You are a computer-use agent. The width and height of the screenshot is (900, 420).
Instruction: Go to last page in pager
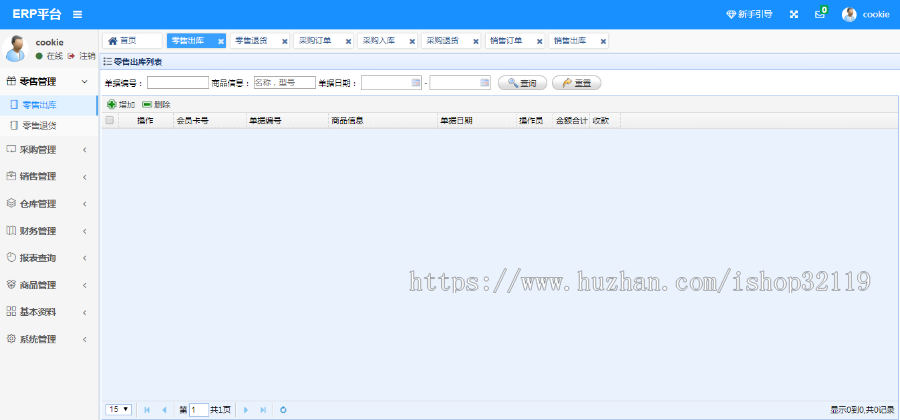(x=263, y=410)
